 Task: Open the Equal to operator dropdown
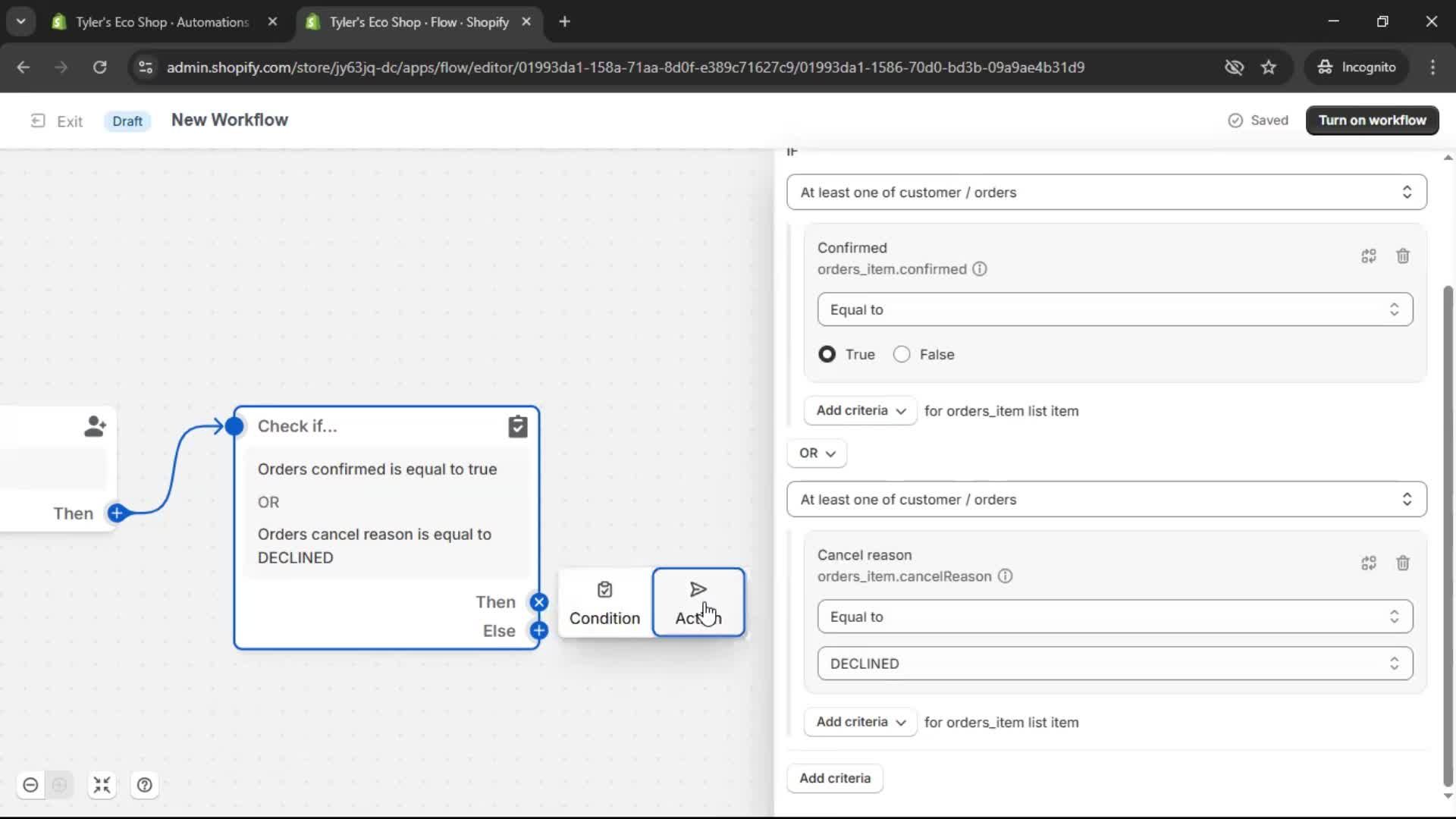[x=1115, y=309]
